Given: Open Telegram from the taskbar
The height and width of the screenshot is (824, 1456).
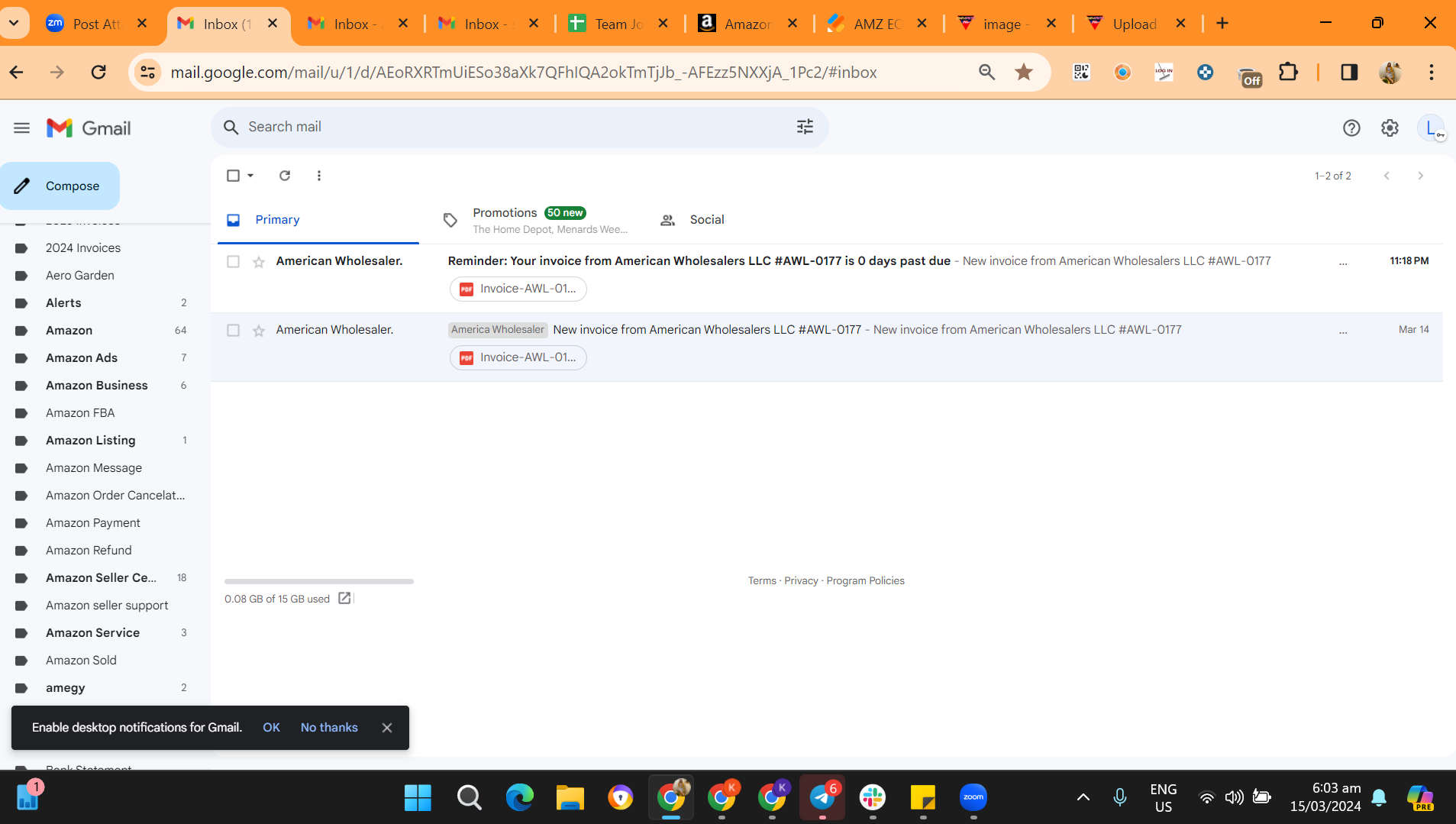Looking at the screenshot, I should (822, 798).
